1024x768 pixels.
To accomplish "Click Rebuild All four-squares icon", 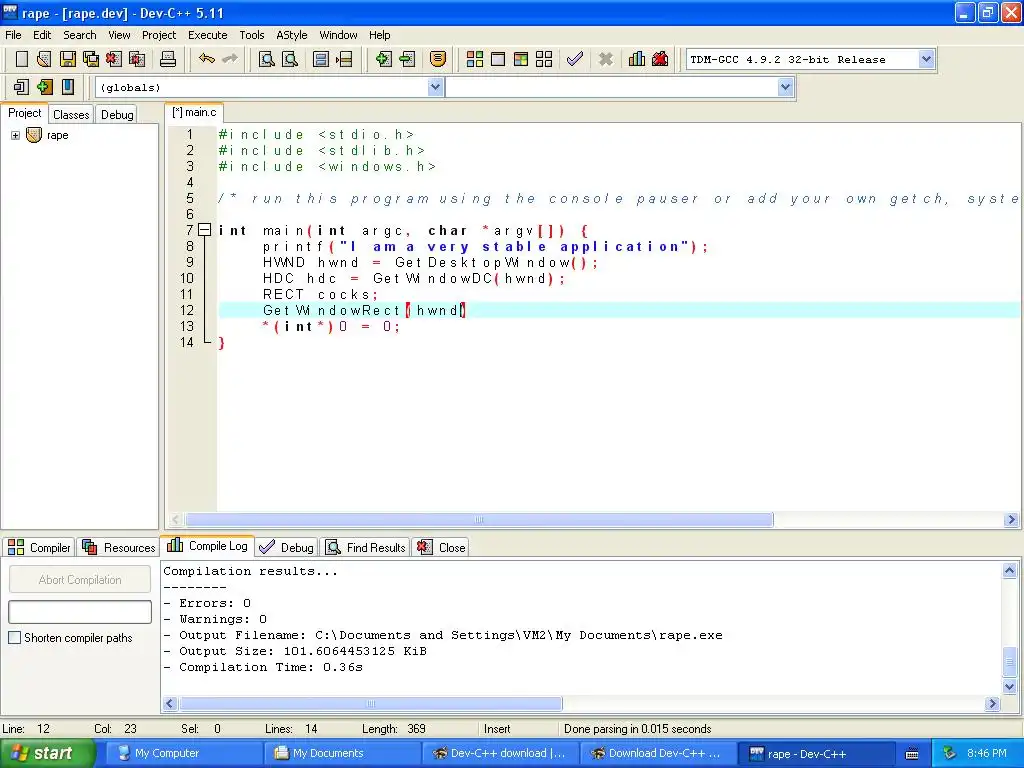I will (x=544, y=59).
